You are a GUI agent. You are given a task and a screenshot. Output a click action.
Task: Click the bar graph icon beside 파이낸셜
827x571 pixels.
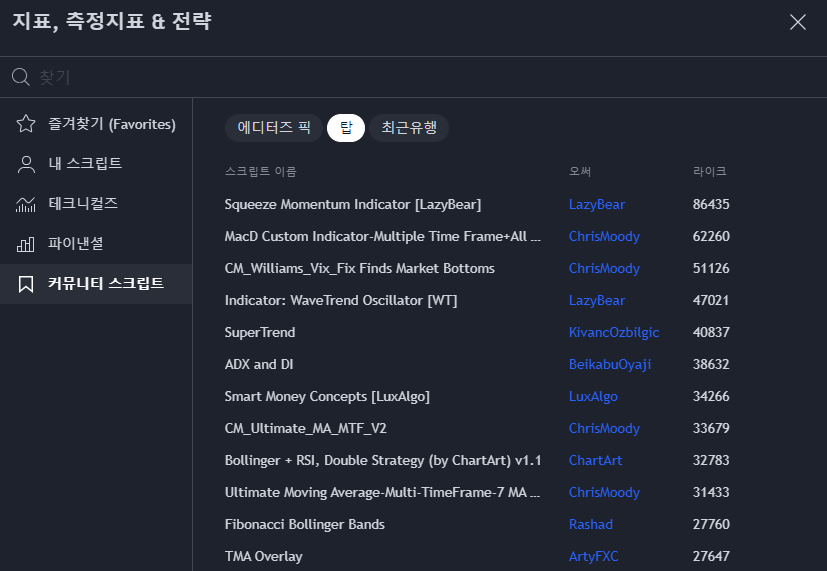26,244
